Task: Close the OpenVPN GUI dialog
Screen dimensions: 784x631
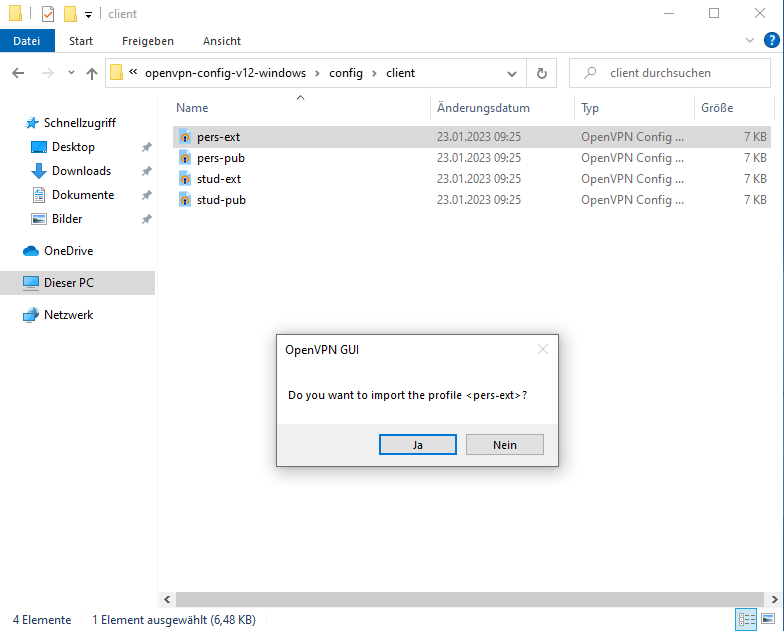Action: [x=542, y=349]
